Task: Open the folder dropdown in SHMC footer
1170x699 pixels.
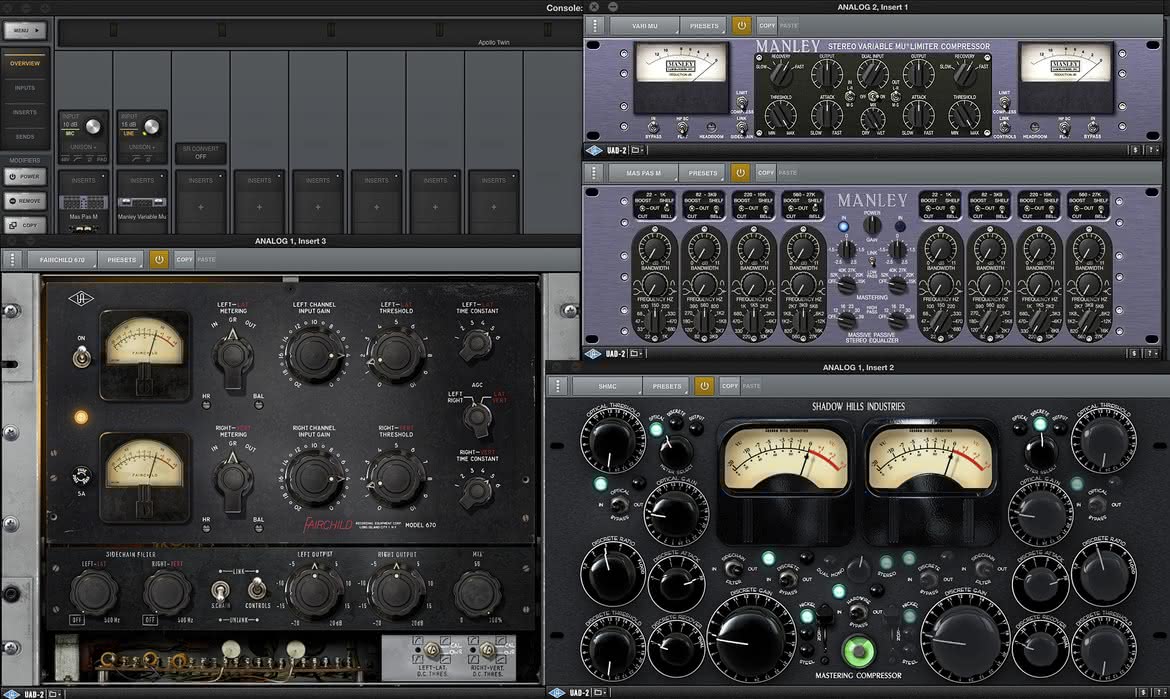Action: tap(601, 693)
